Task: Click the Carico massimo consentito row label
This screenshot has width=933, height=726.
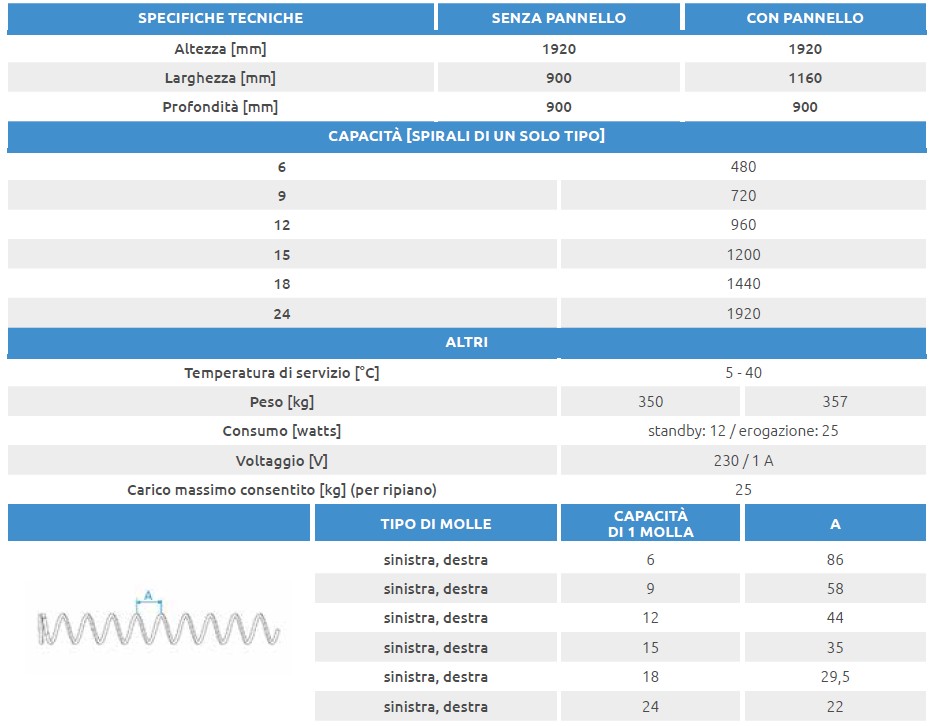Action: point(282,490)
